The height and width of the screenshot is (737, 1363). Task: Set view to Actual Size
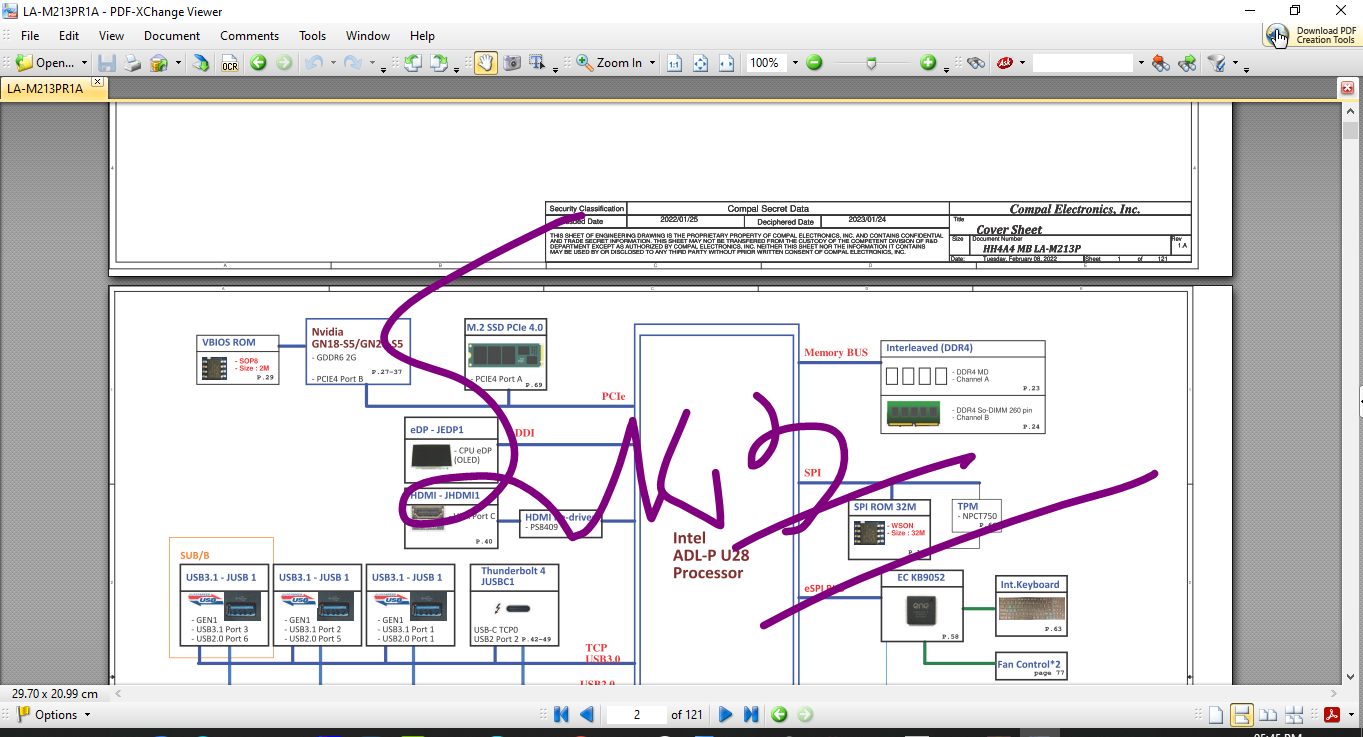click(x=675, y=63)
